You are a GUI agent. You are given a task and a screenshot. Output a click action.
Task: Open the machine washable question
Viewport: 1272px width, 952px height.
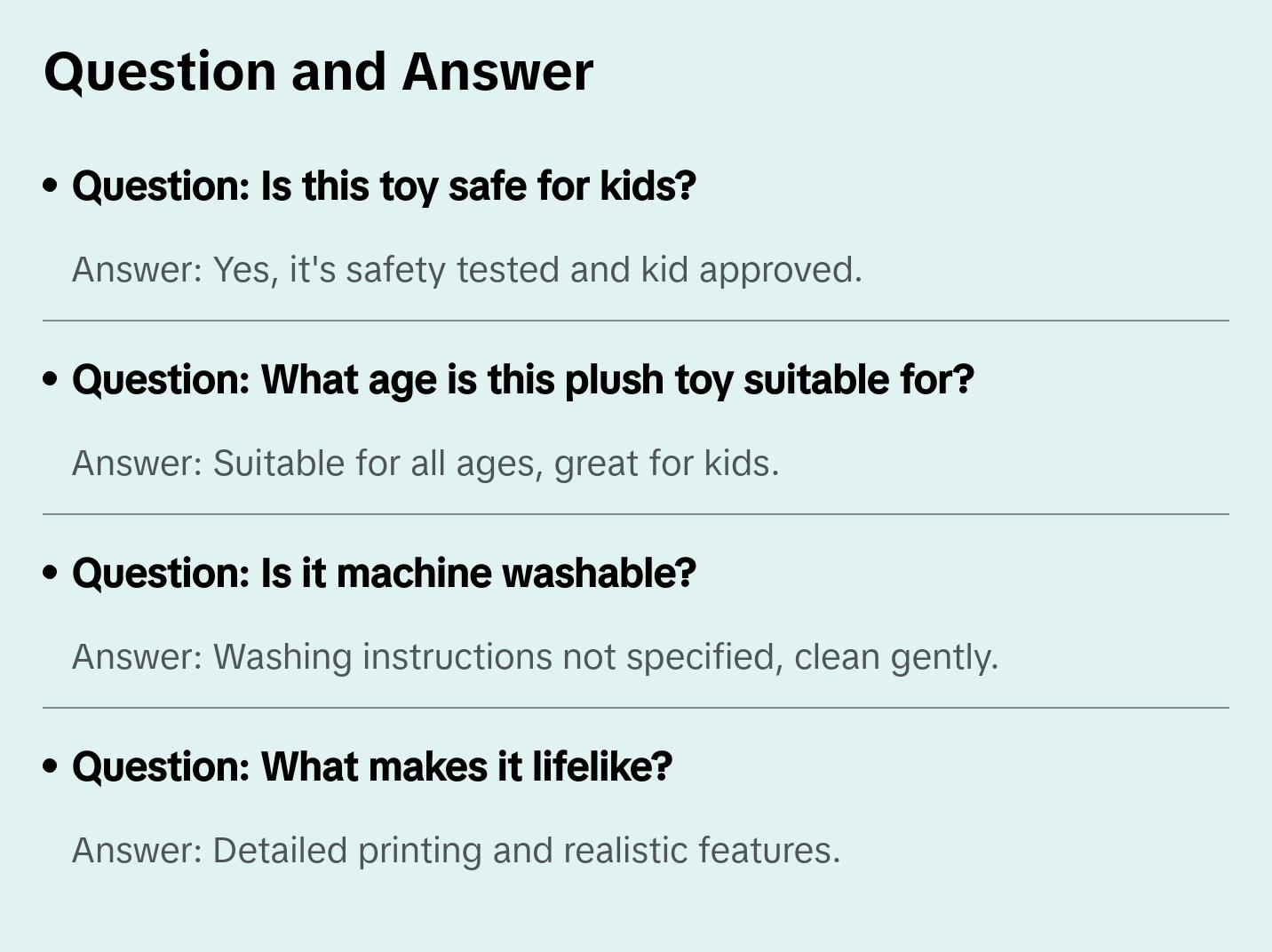point(384,573)
